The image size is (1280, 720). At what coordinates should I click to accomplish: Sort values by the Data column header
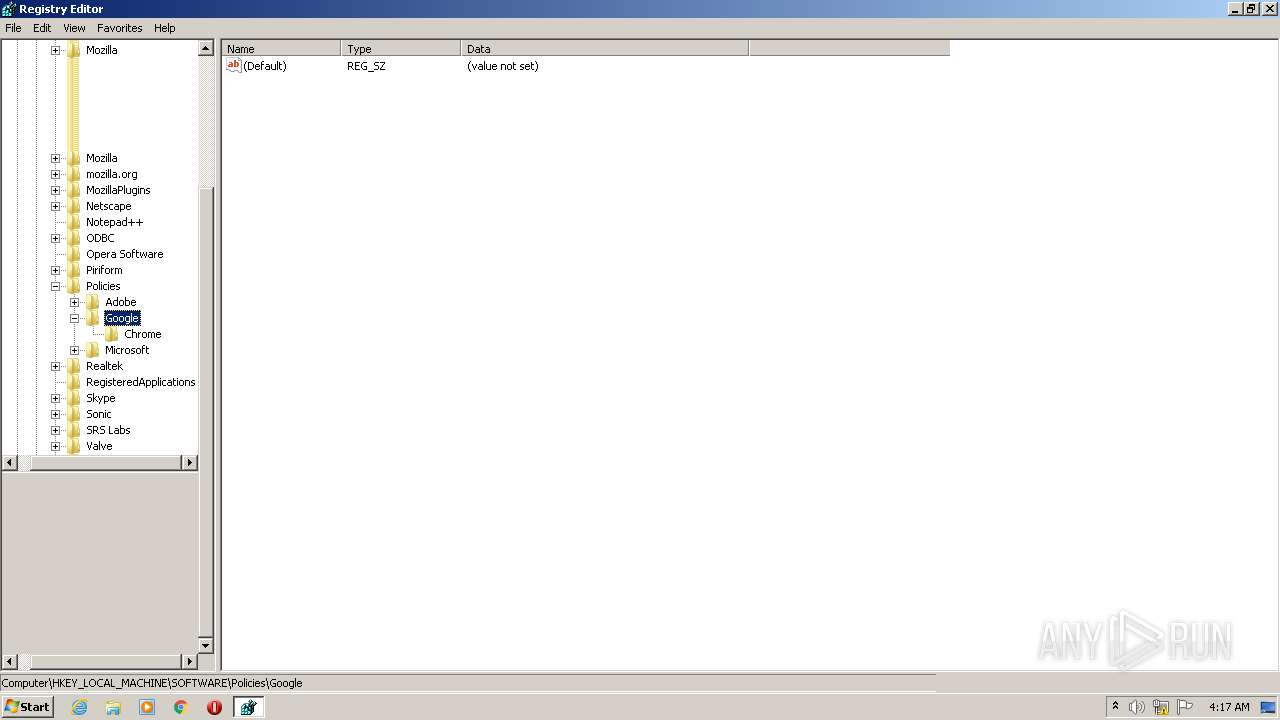point(605,48)
